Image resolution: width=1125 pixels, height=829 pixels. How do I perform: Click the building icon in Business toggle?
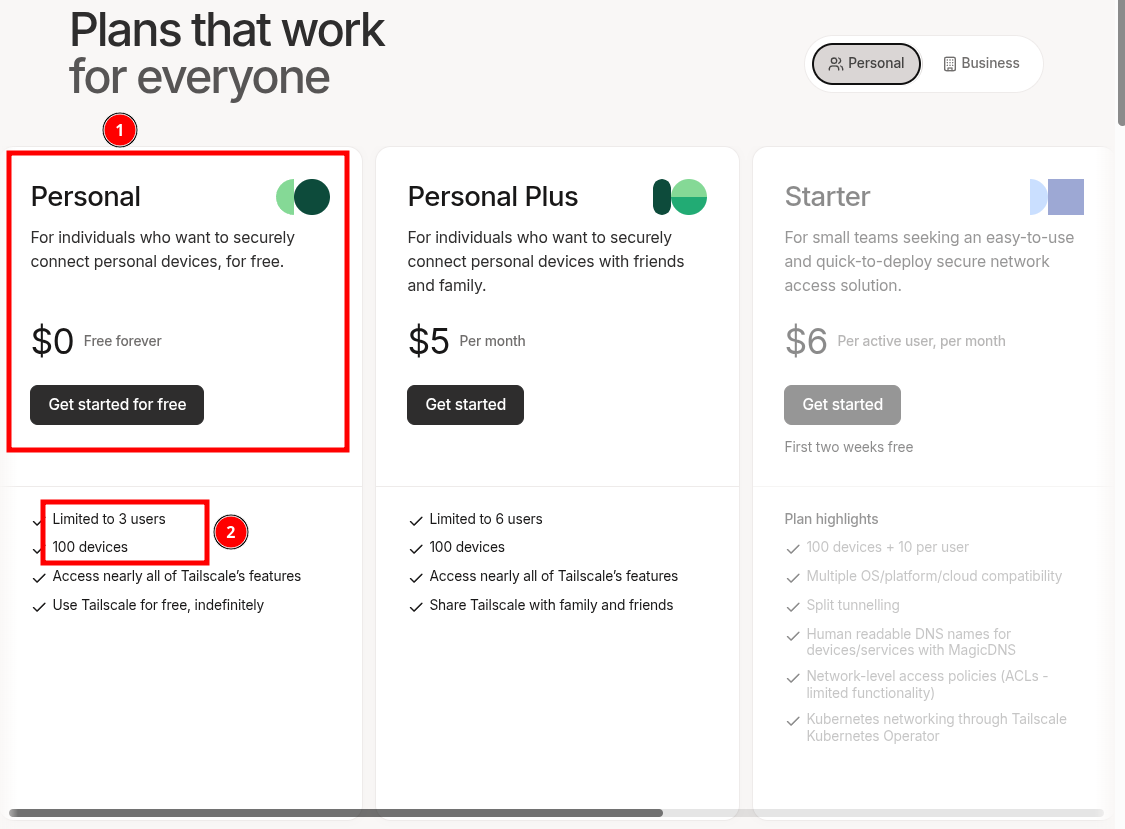tap(950, 64)
